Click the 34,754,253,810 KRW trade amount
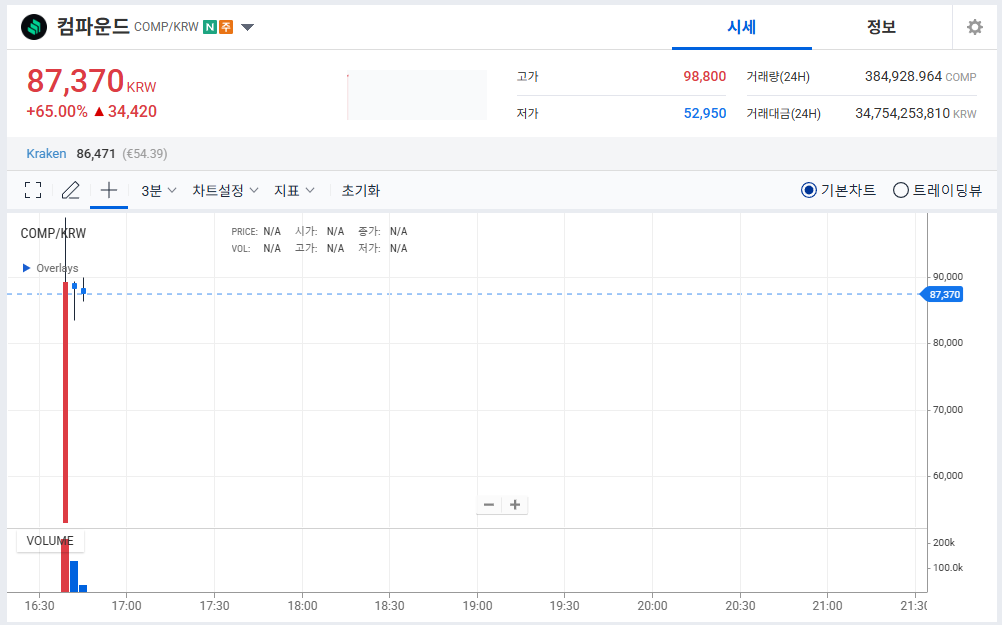 click(916, 114)
